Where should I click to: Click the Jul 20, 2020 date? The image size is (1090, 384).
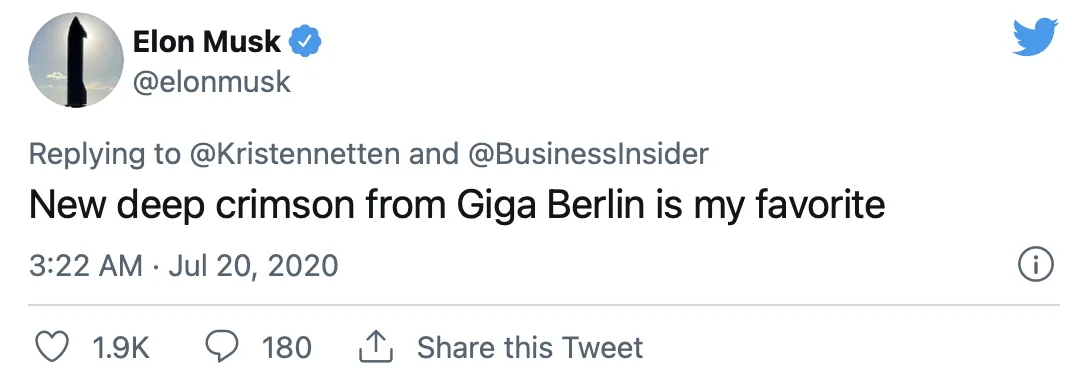(x=253, y=265)
